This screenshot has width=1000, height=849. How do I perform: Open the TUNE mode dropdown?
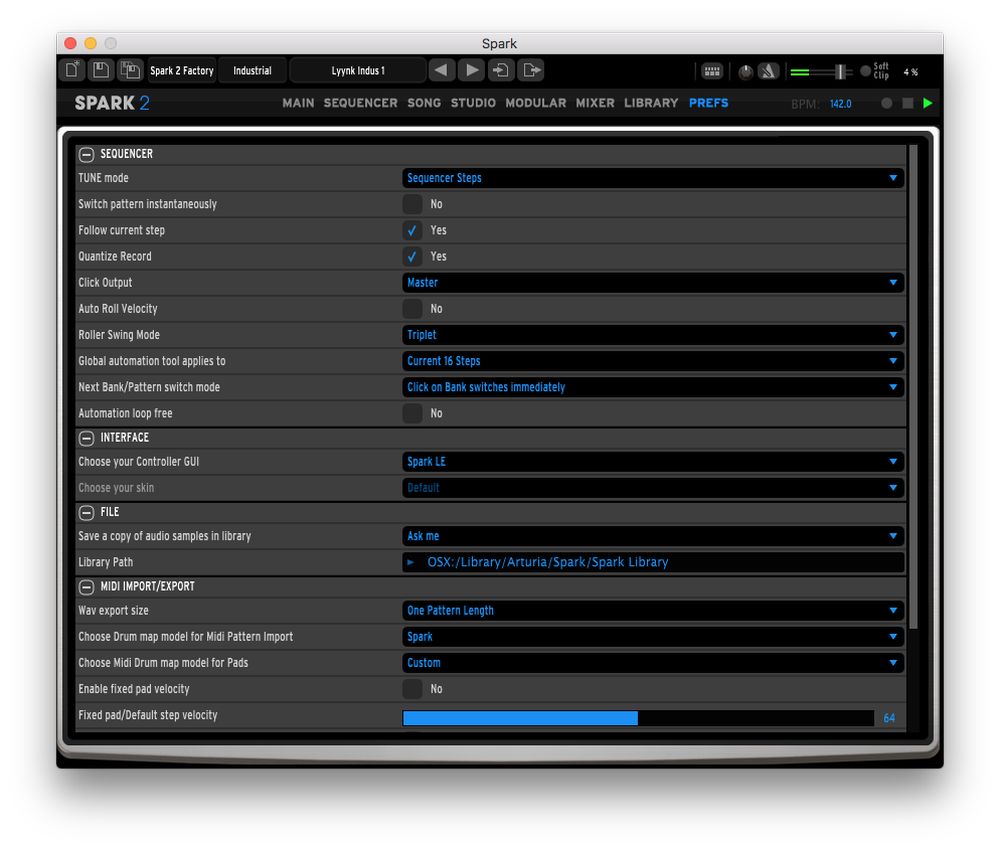tap(653, 178)
